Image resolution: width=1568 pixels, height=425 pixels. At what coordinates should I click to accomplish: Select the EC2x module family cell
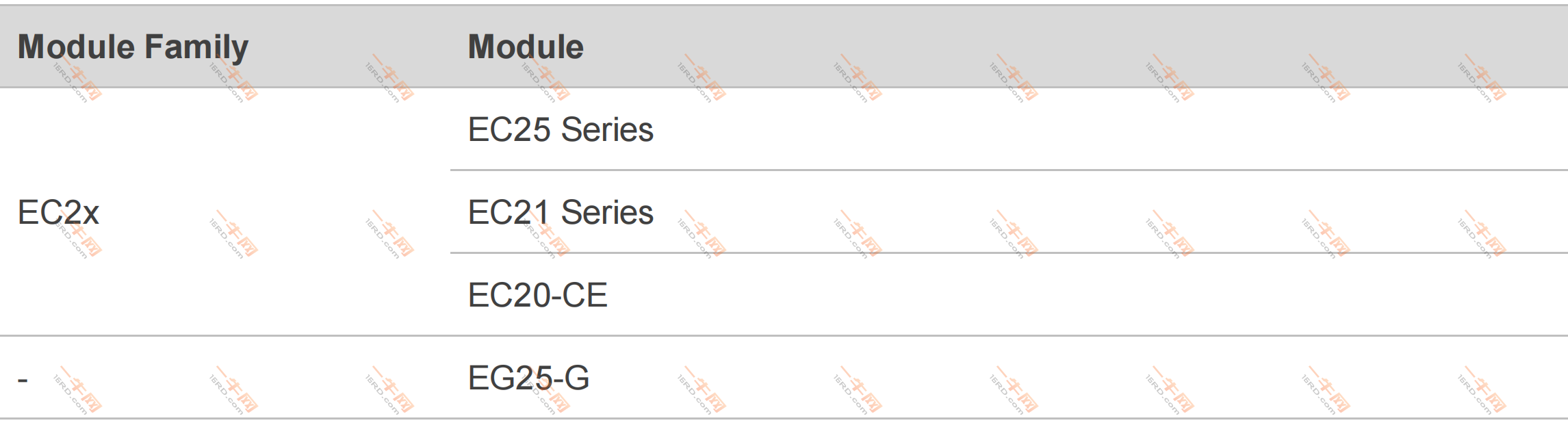click(x=58, y=212)
